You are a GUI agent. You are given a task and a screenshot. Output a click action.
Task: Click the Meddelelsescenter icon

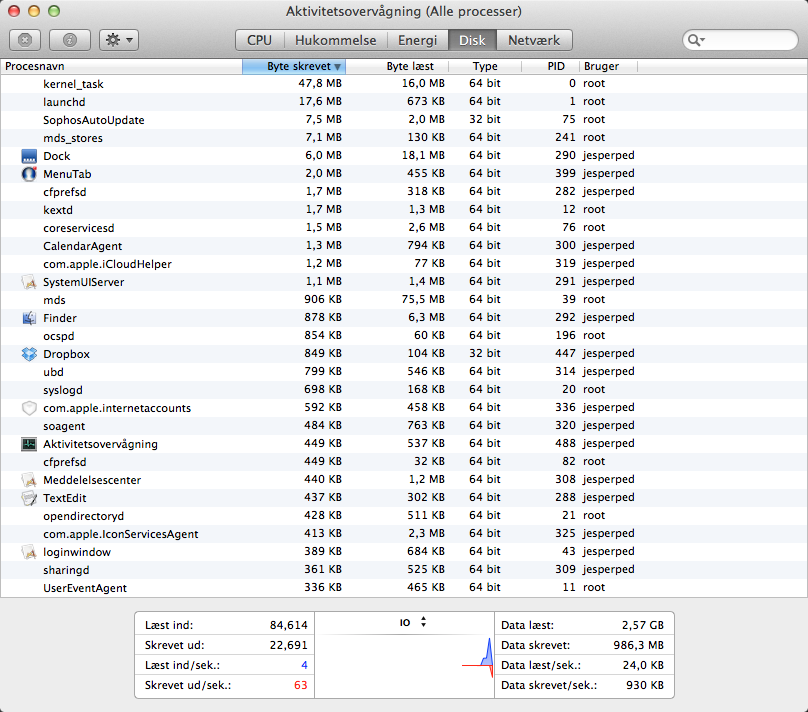coord(29,480)
